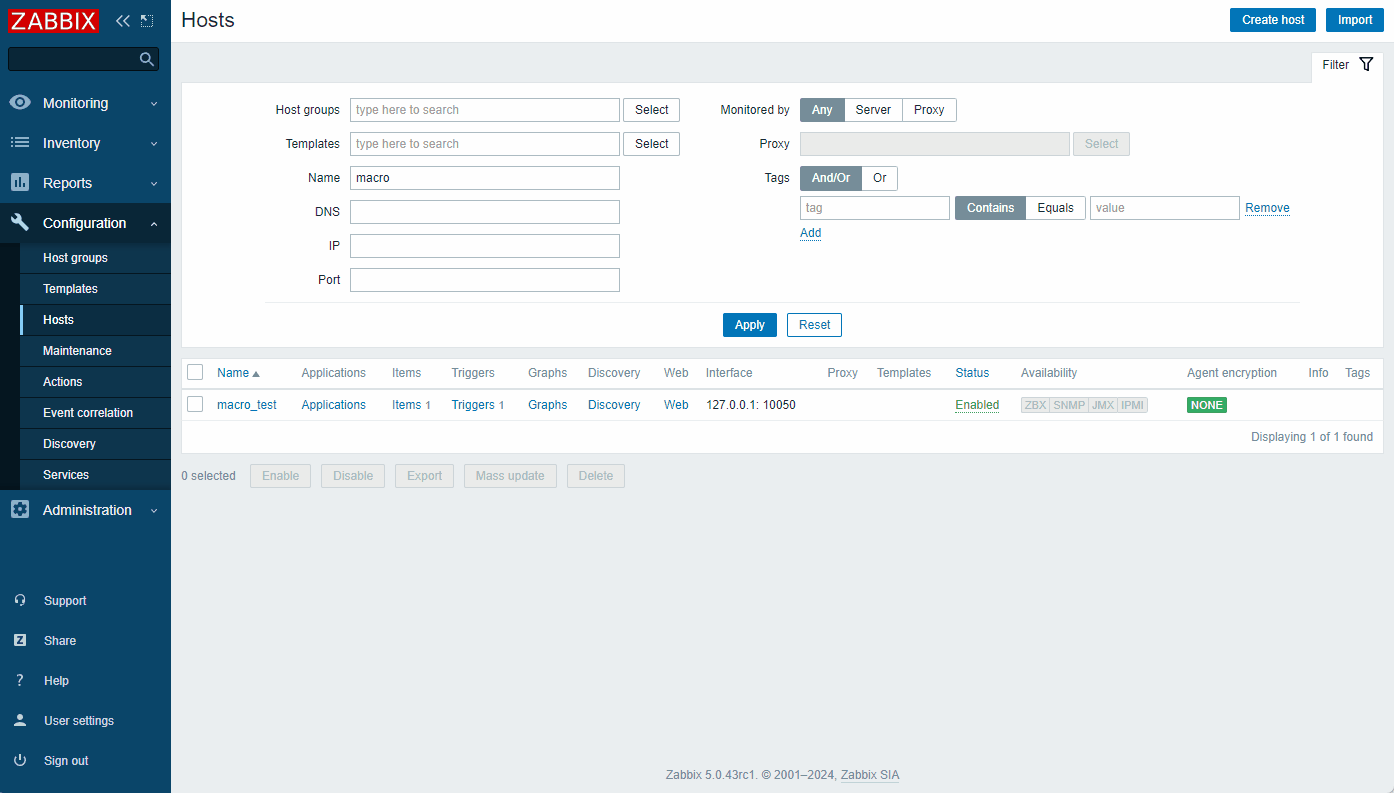Collapse the sidebar with double-arrow icon
Image resolution: width=1394 pixels, height=793 pixels.
pyautogui.click(x=123, y=20)
